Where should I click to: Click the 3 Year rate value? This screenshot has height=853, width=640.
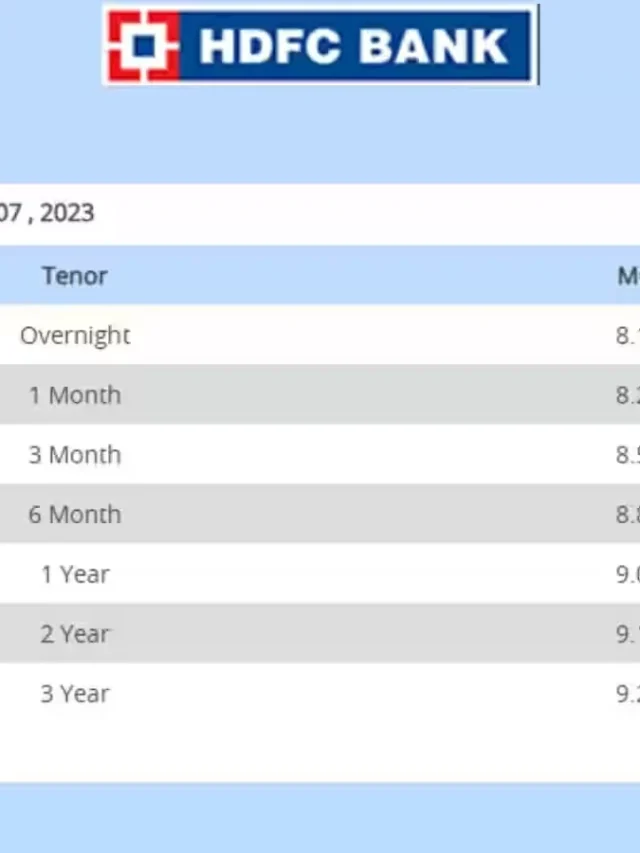click(x=628, y=694)
